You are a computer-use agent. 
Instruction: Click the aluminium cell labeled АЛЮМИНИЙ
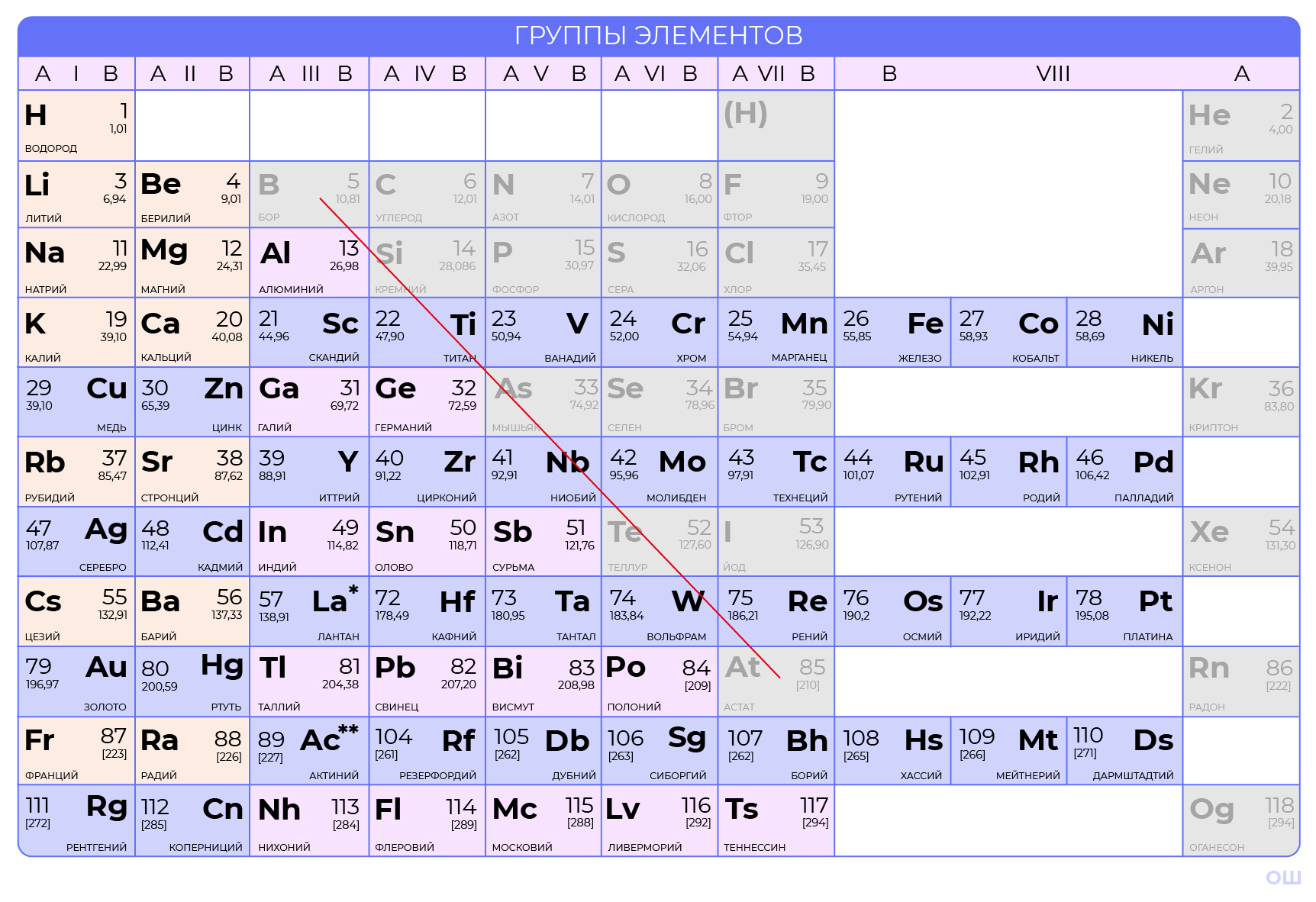tap(309, 263)
